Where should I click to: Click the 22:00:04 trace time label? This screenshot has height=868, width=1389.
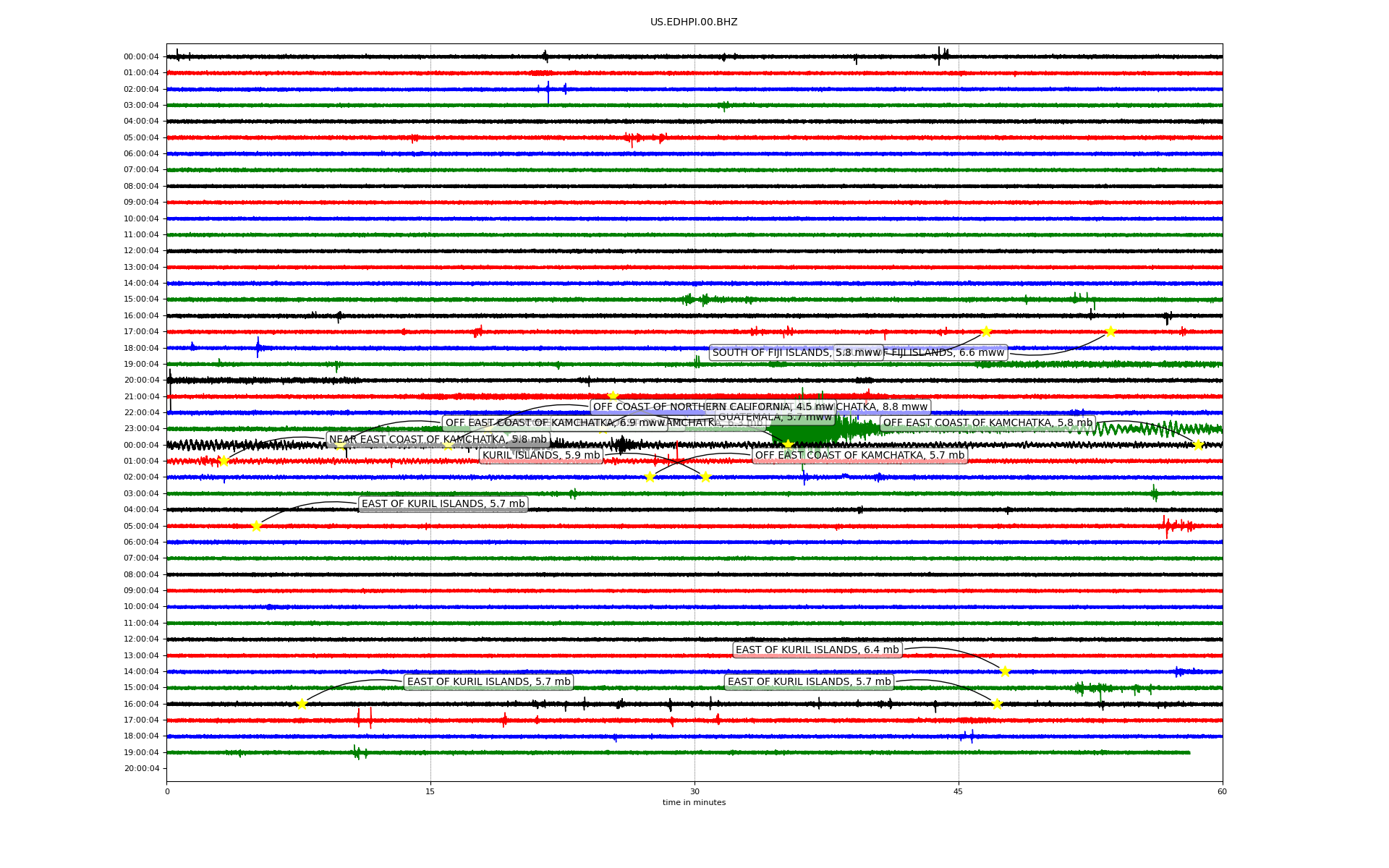pyautogui.click(x=141, y=412)
